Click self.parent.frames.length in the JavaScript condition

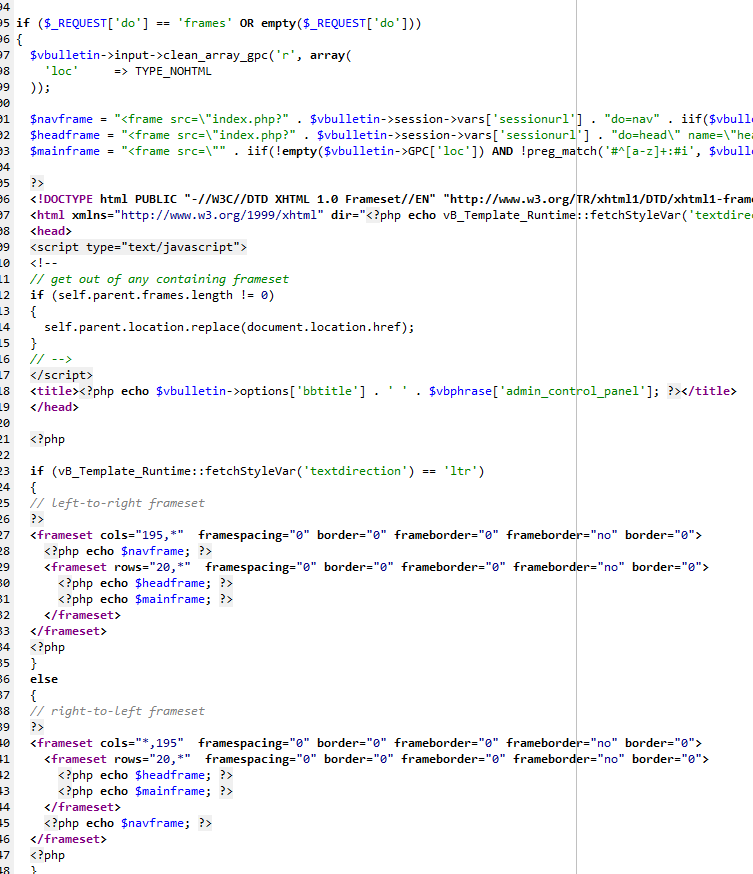coord(145,295)
